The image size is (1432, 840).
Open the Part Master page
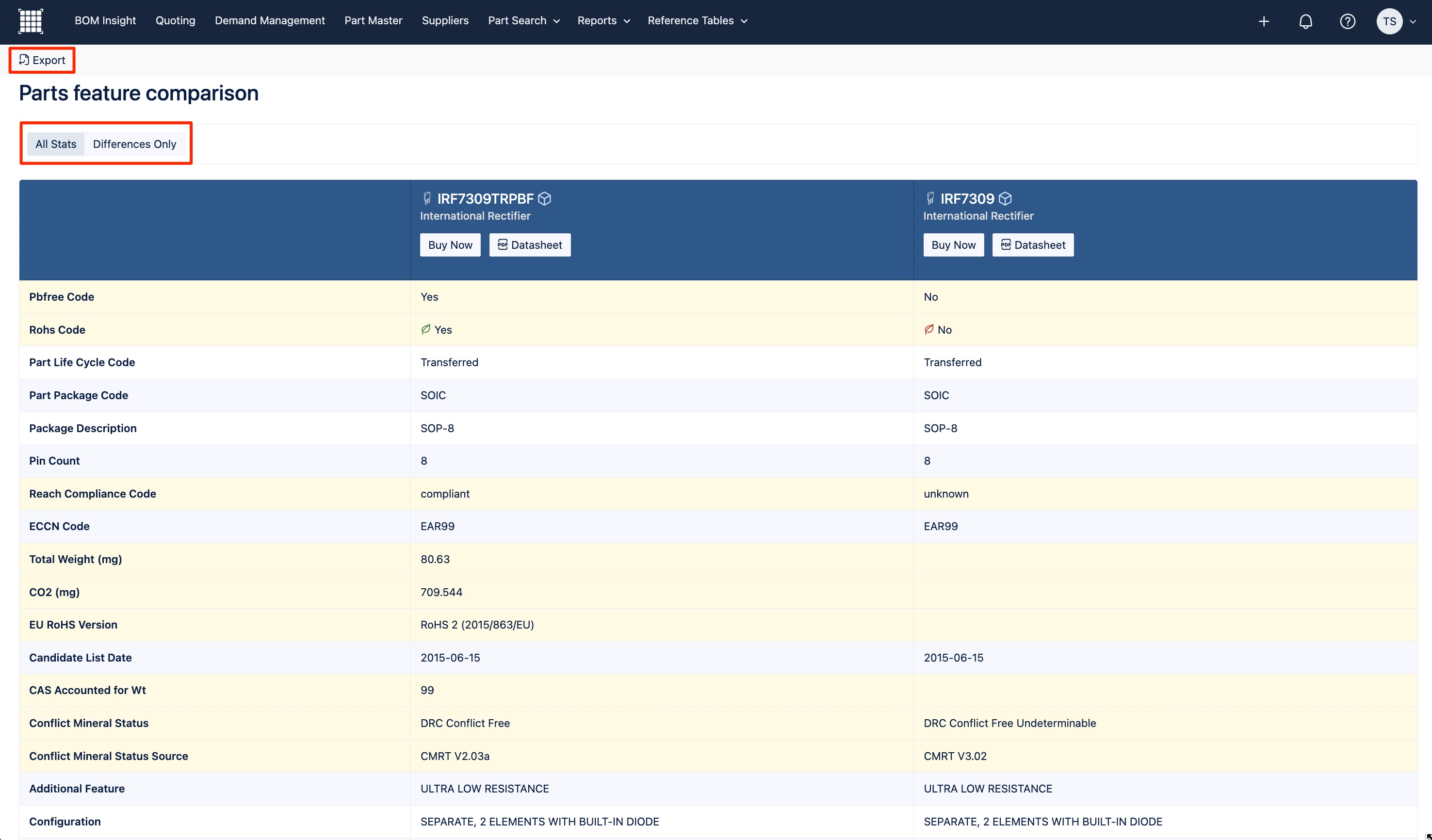pos(374,21)
